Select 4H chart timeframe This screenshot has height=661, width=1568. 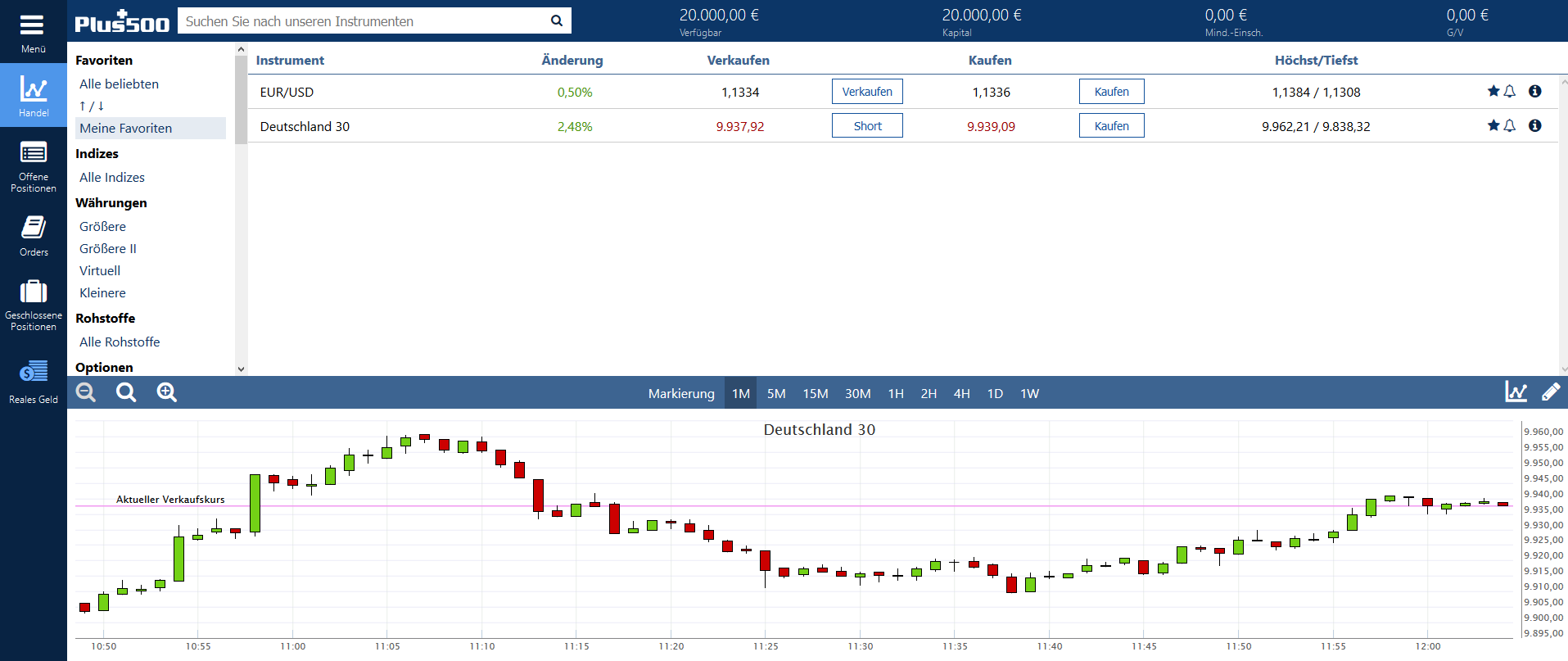[962, 394]
